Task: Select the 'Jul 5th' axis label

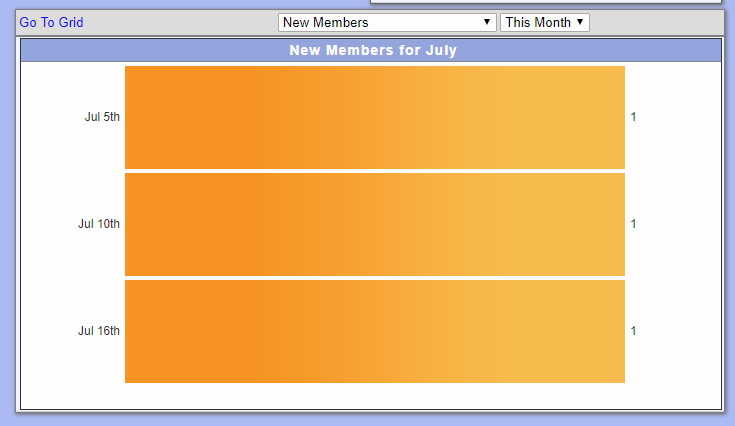Action: click(102, 117)
